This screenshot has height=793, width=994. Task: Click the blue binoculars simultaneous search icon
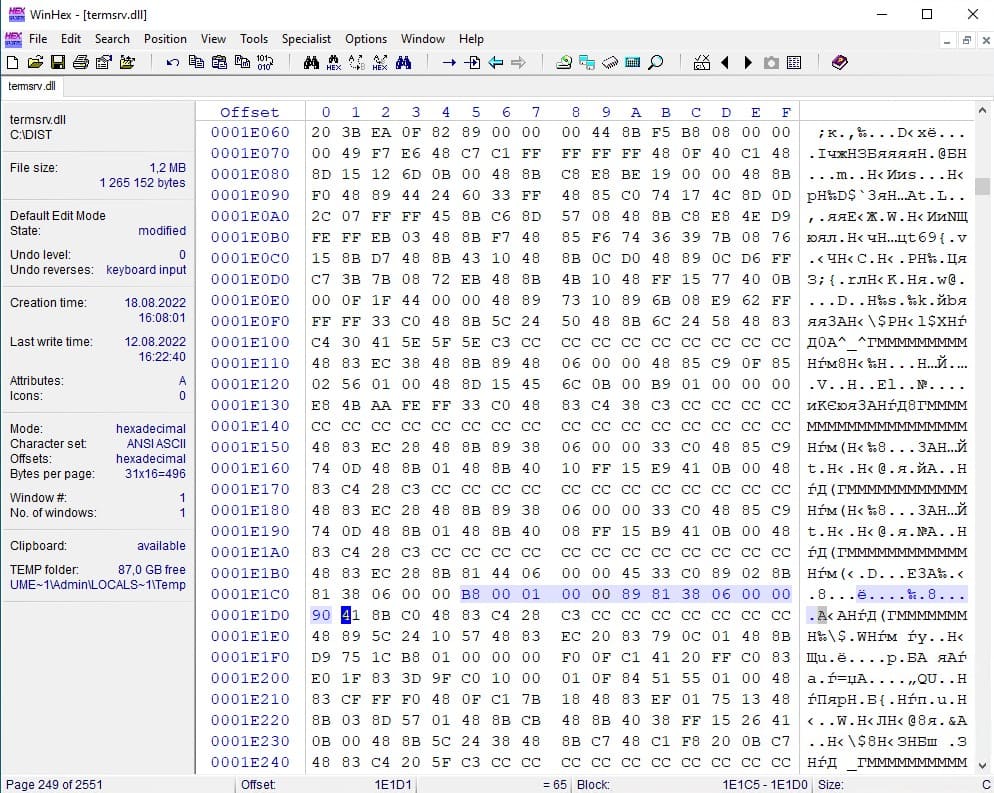[403, 62]
